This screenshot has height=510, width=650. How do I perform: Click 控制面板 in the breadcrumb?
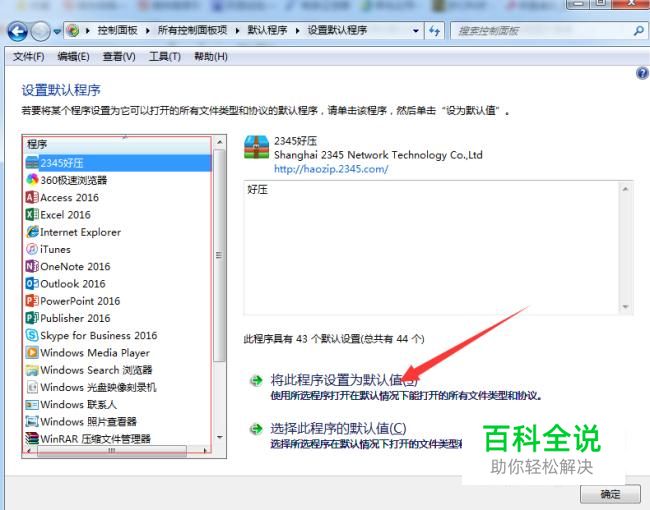point(117,30)
